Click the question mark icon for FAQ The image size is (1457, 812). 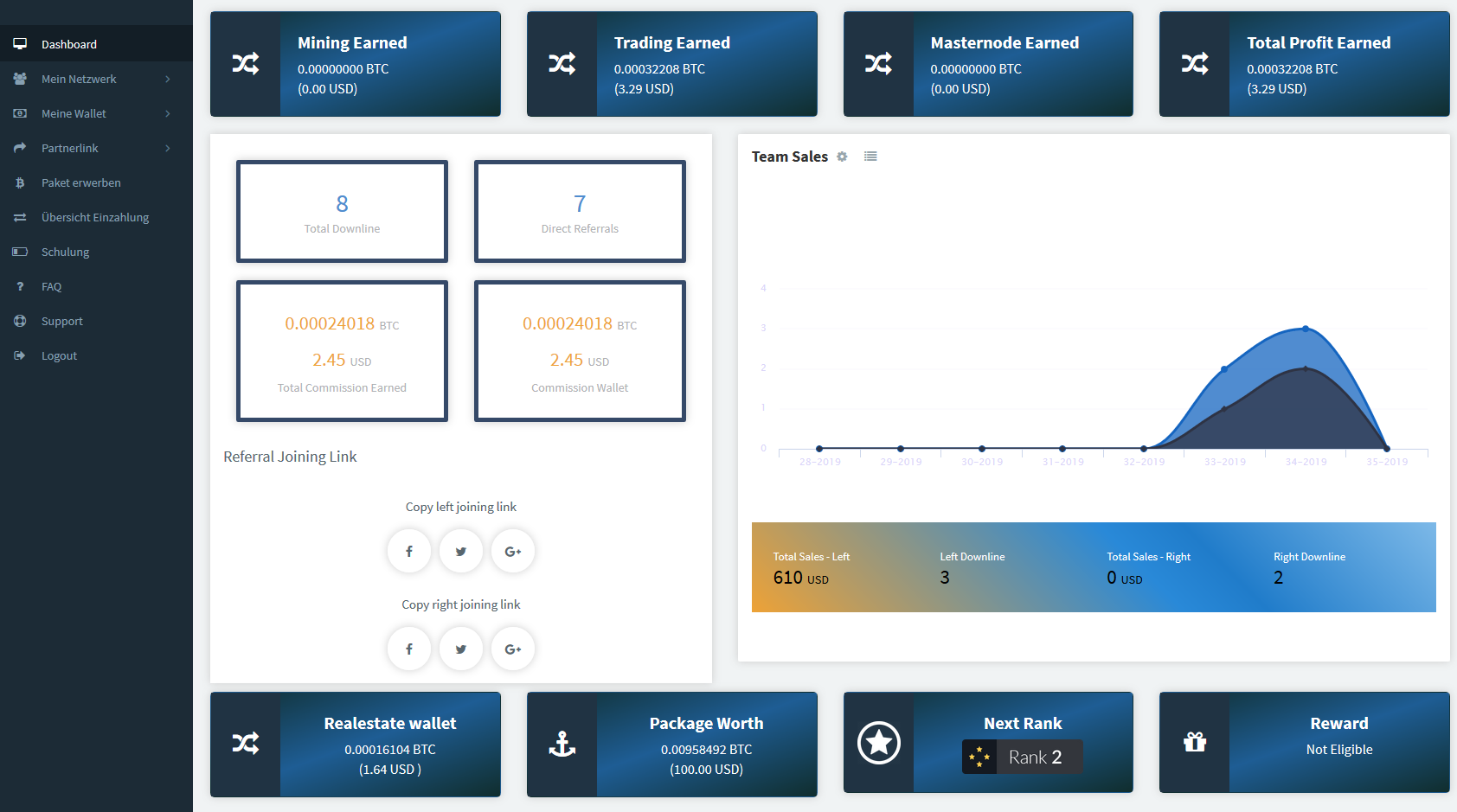[20, 286]
